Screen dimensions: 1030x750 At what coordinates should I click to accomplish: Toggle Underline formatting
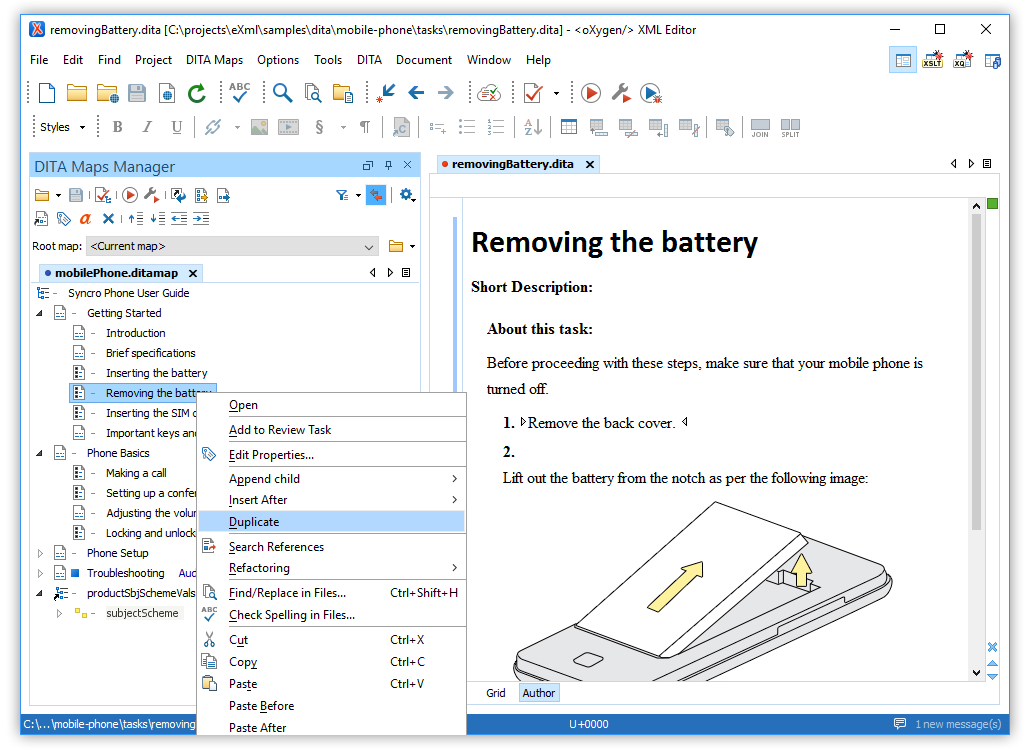pyautogui.click(x=177, y=127)
